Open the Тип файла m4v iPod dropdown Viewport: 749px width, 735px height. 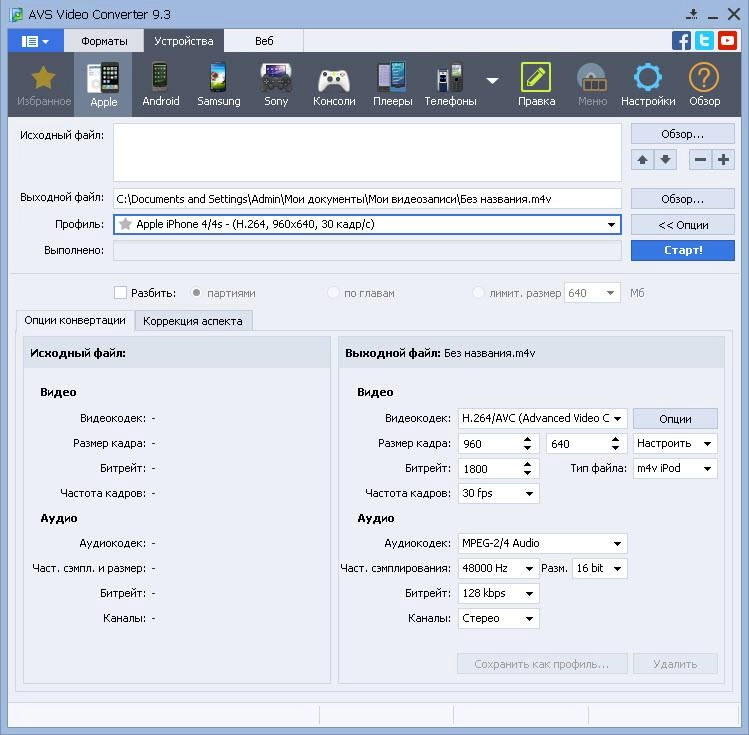pos(675,469)
